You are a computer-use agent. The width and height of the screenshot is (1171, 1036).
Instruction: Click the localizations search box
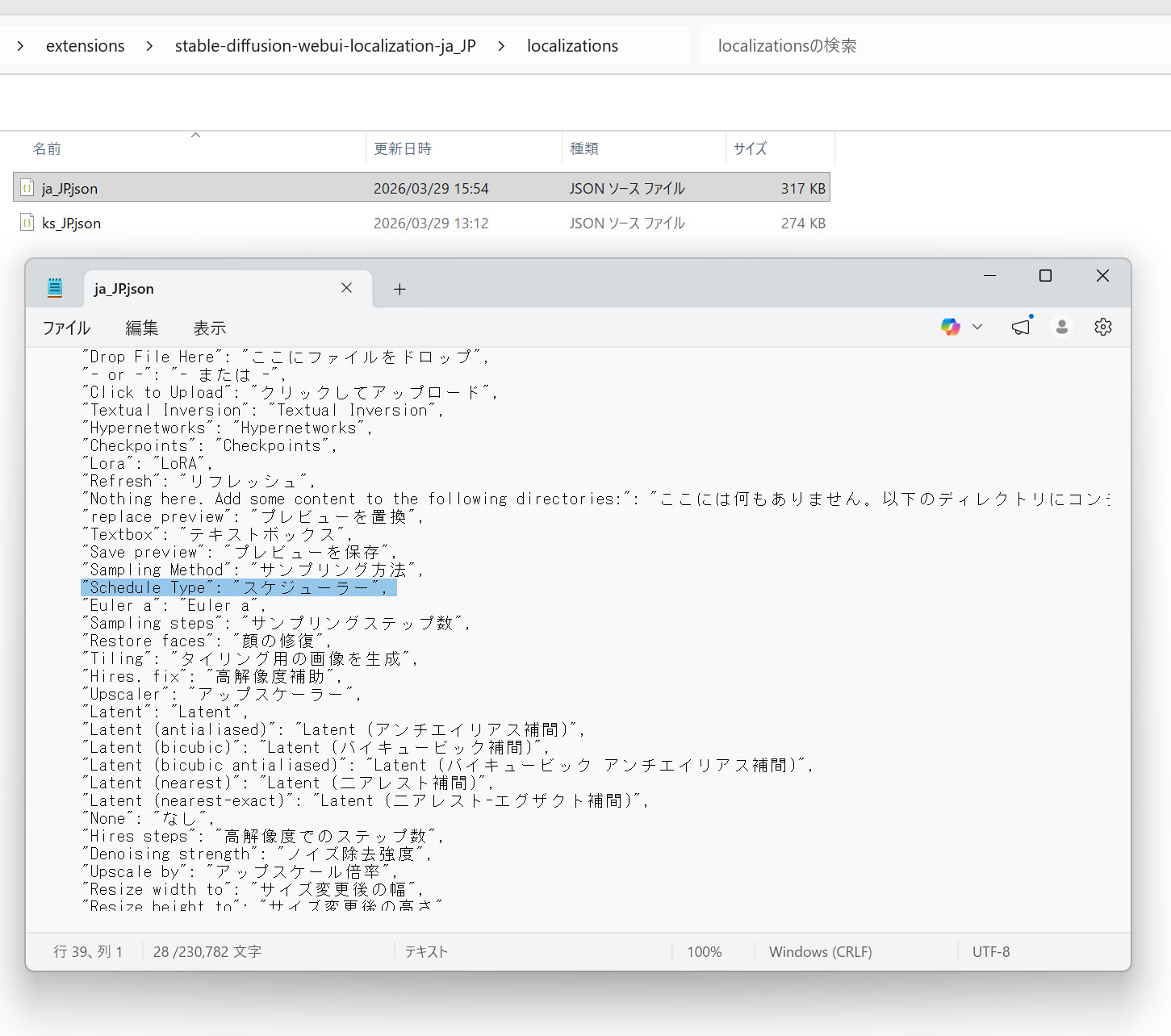coord(928,46)
